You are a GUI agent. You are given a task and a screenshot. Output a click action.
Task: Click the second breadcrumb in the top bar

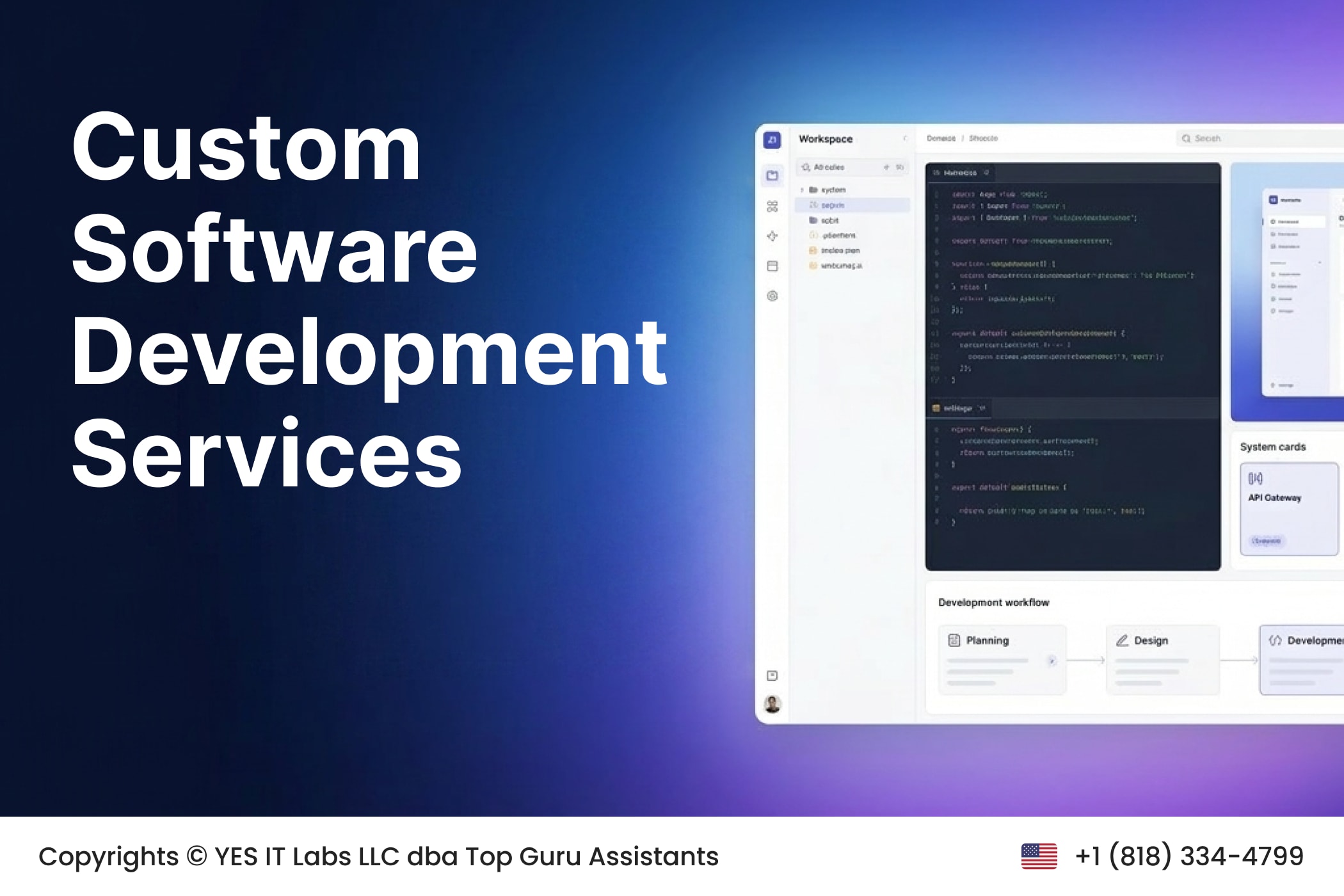[x=983, y=138]
